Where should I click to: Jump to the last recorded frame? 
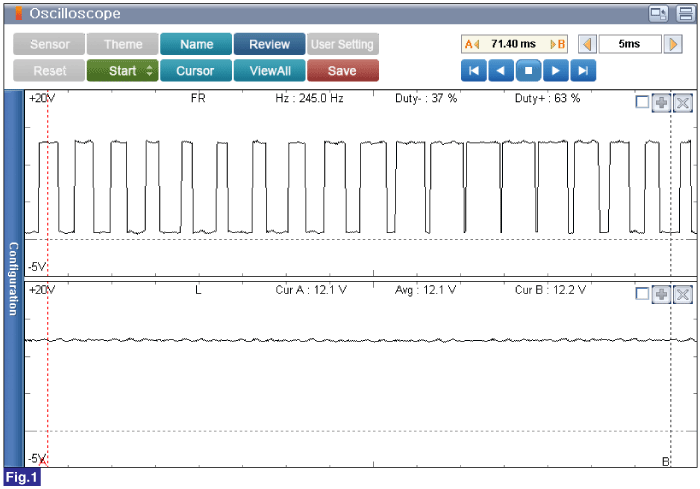[583, 71]
